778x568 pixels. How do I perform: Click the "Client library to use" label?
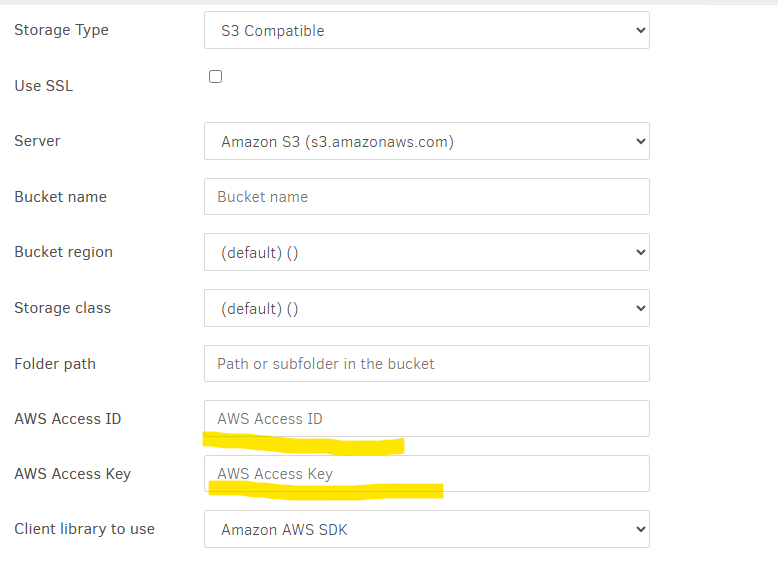pos(84,529)
